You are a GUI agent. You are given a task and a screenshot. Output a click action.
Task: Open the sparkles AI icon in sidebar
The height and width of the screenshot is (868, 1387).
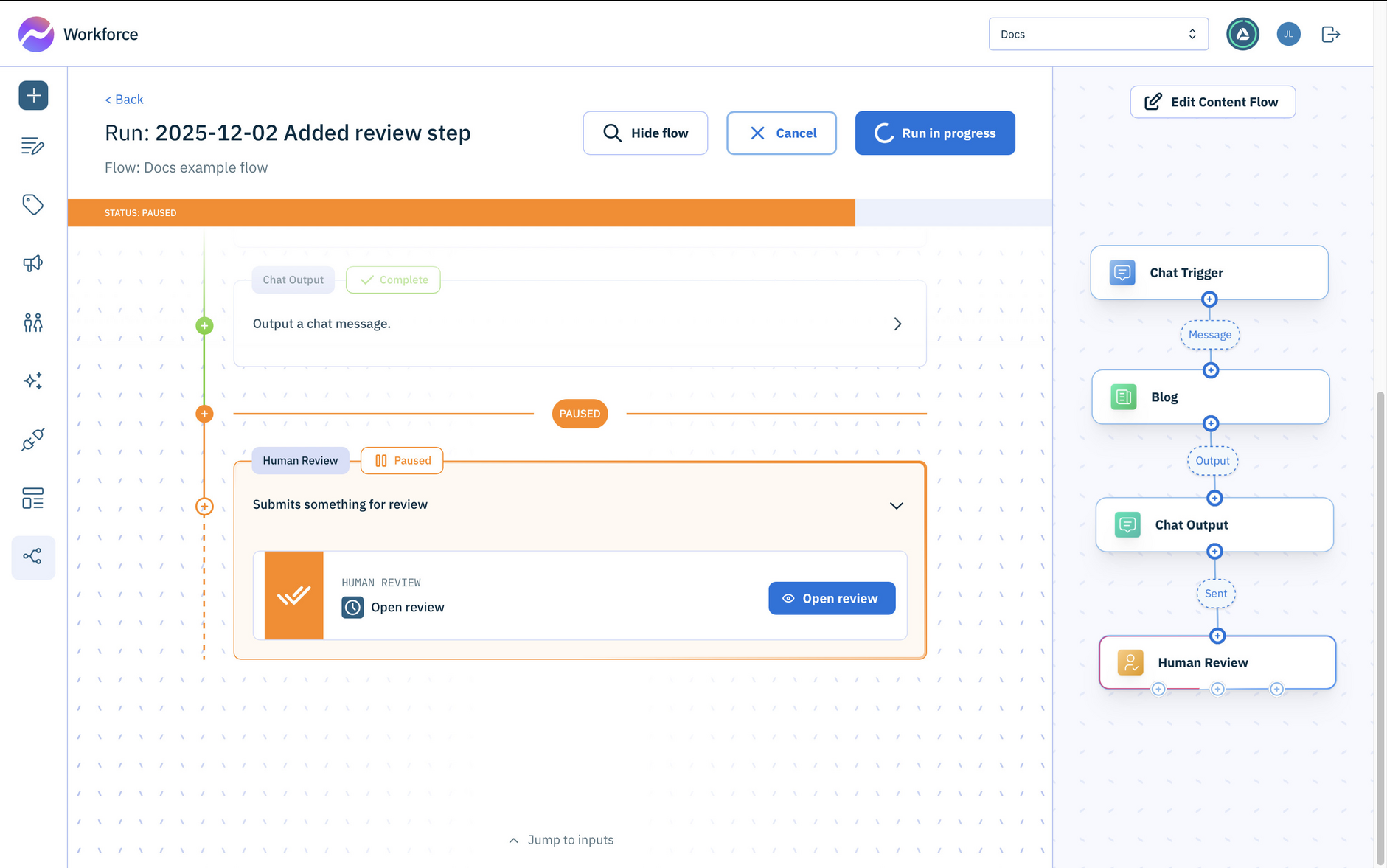point(33,381)
